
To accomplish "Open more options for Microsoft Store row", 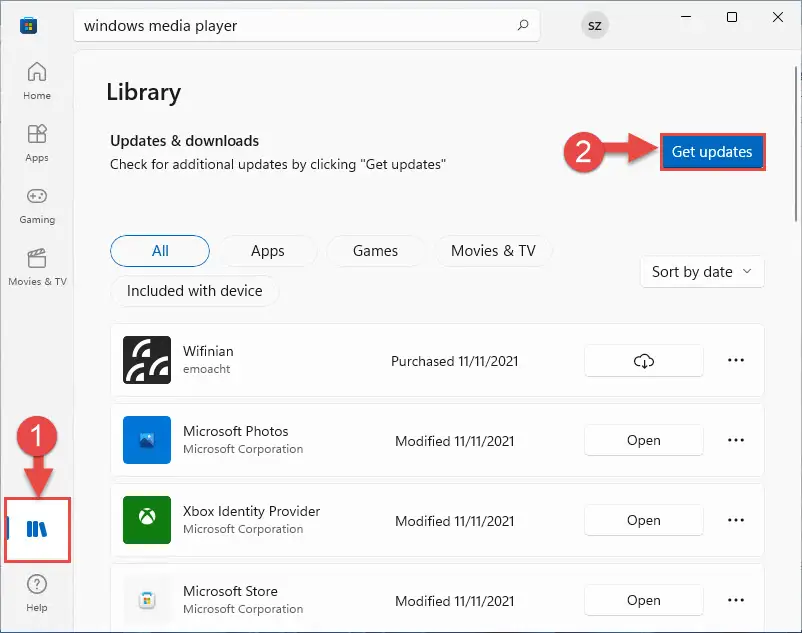I will point(736,600).
